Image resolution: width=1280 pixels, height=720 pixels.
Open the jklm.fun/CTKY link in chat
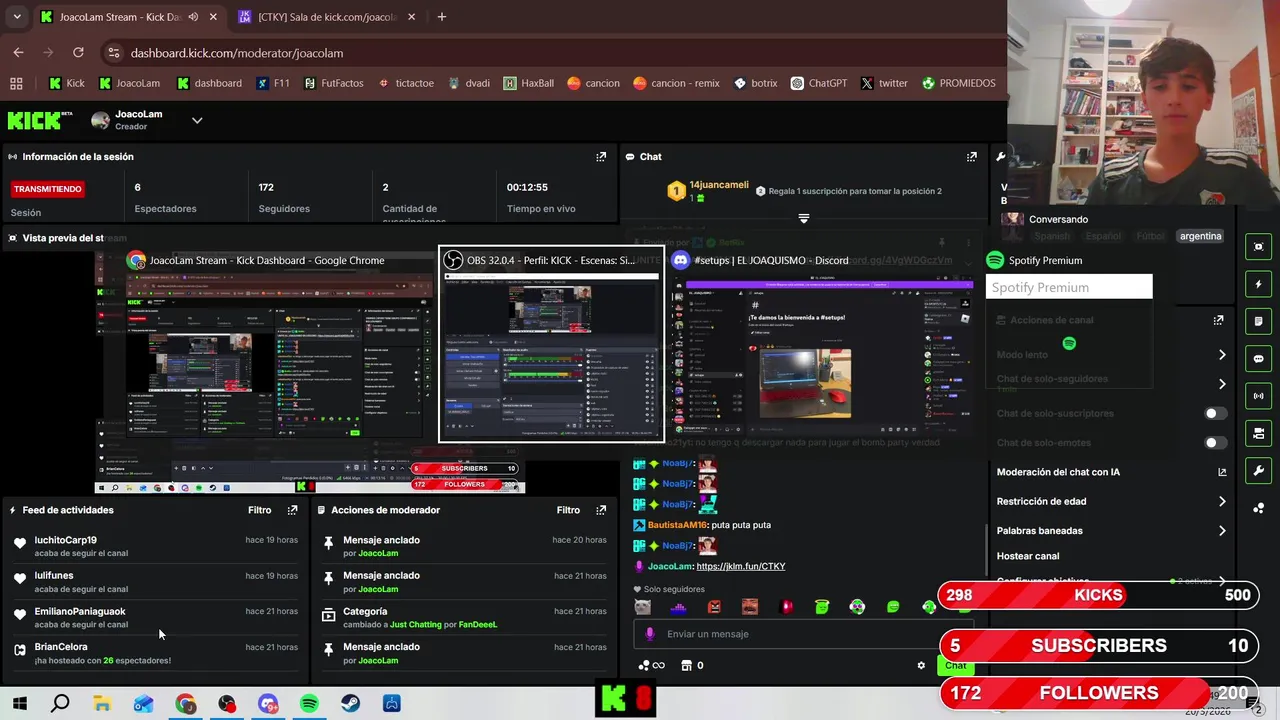click(x=740, y=566)
